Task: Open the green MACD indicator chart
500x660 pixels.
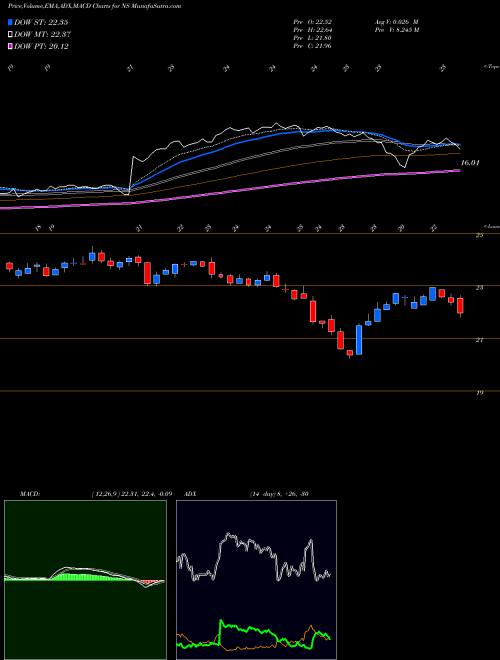Action: point(85,580)
